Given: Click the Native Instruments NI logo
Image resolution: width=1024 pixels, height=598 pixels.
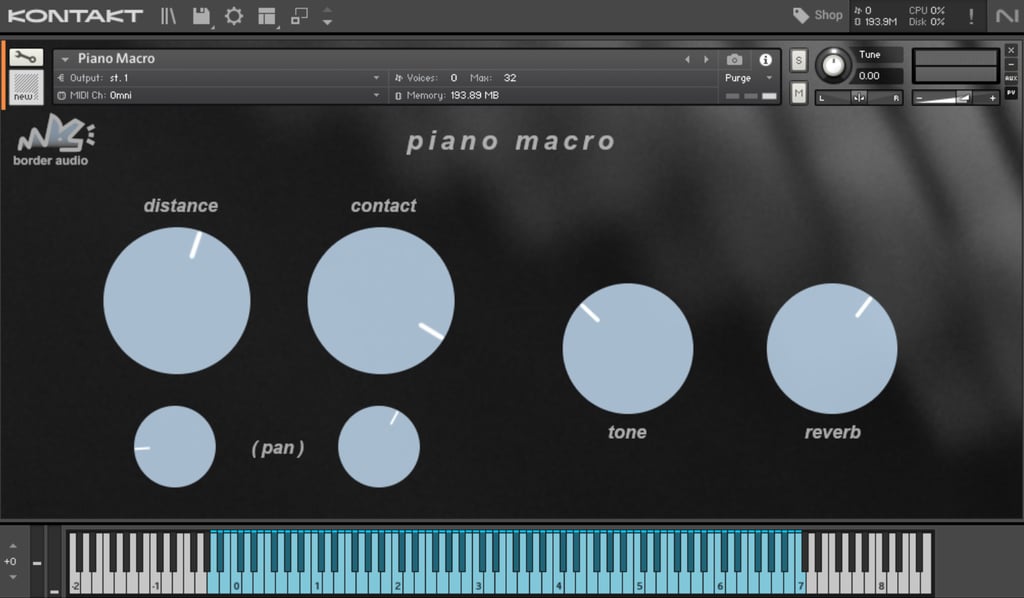Looking at the screenshot, I should [x=1006, y=16].
